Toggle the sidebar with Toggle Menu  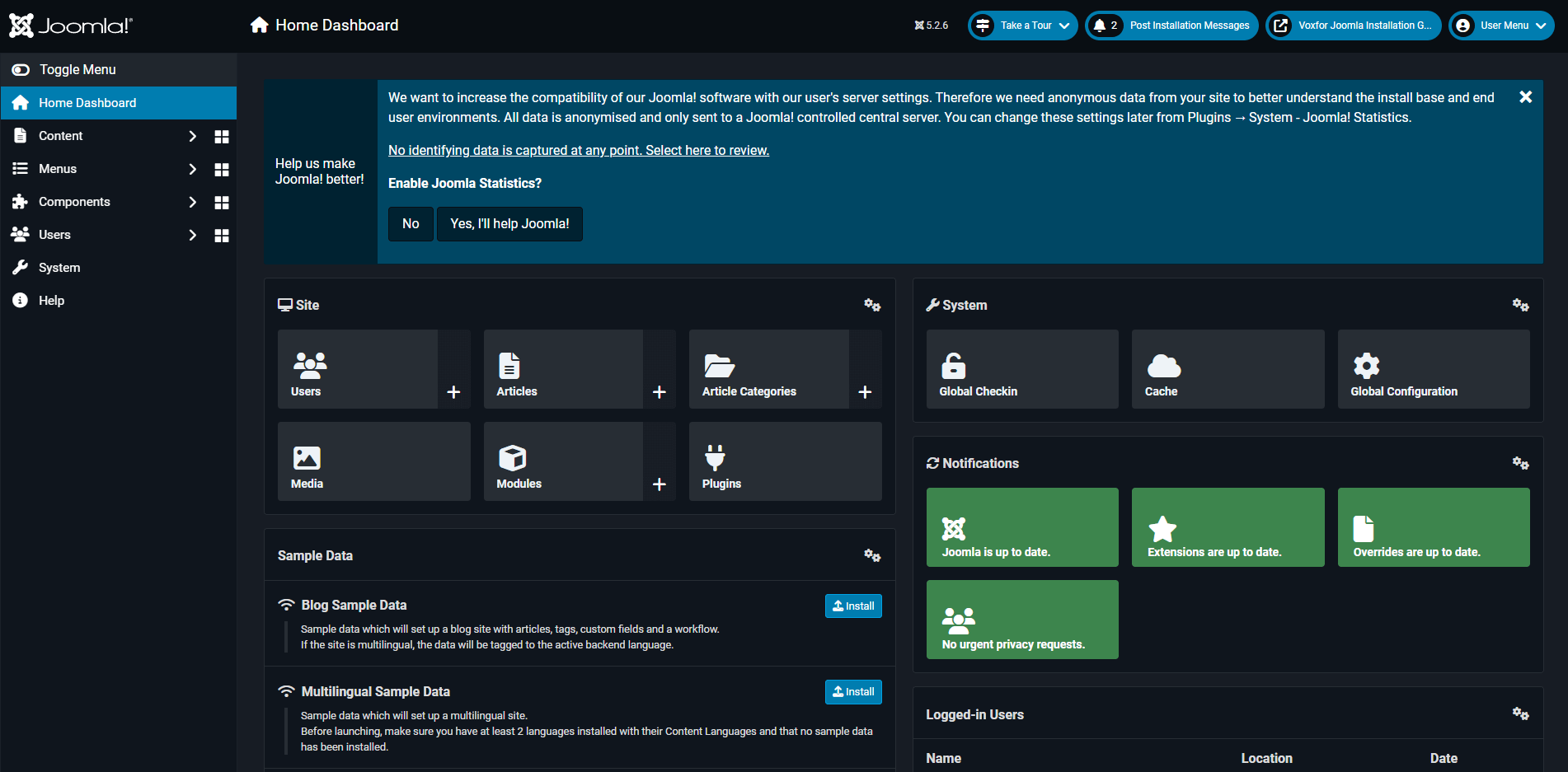coord(77,69)
